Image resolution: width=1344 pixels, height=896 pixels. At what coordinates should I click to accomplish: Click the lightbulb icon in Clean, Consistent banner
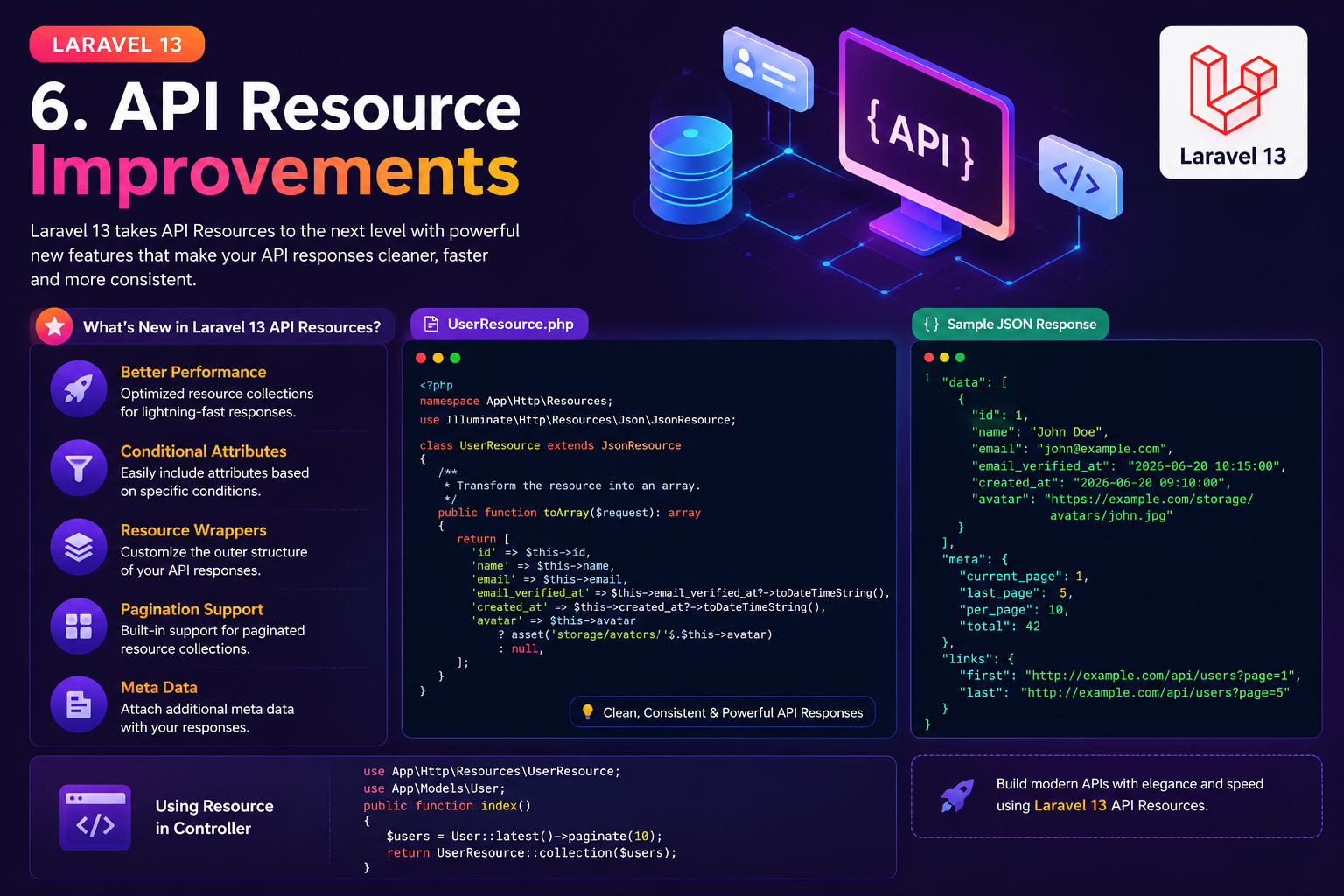(x=588, y=712)
